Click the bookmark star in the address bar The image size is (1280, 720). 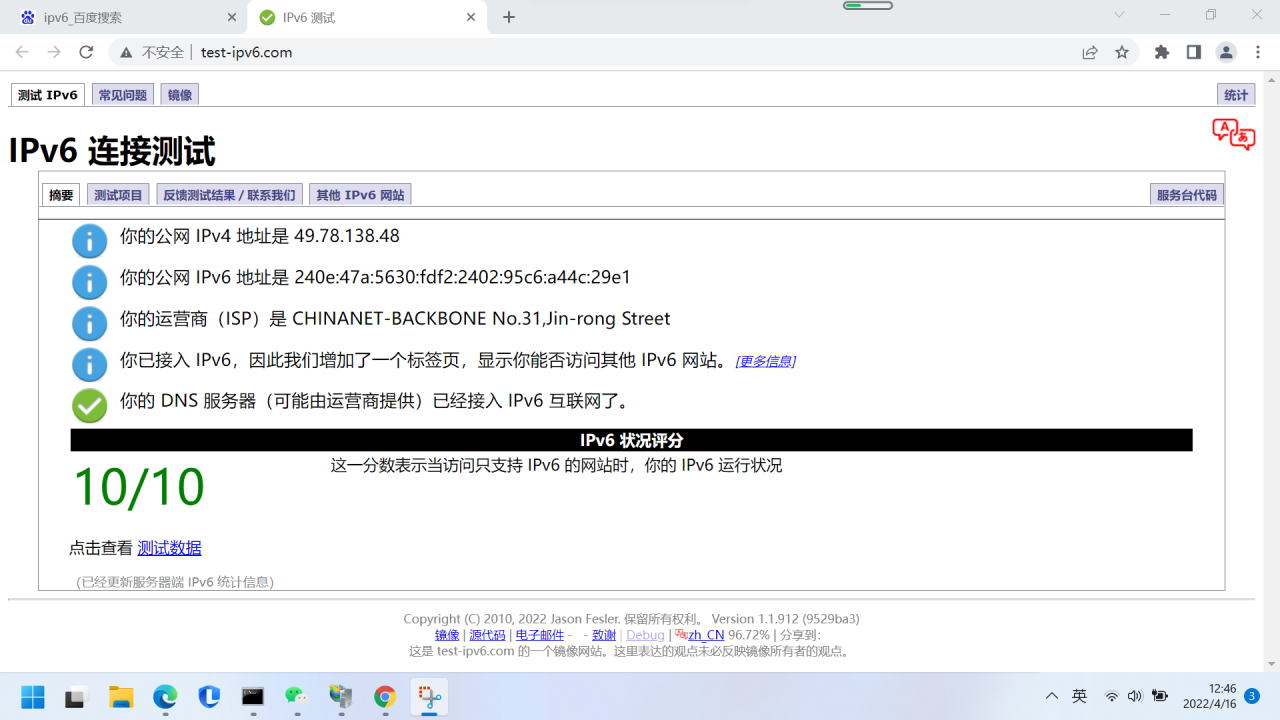click(1124, 52)
